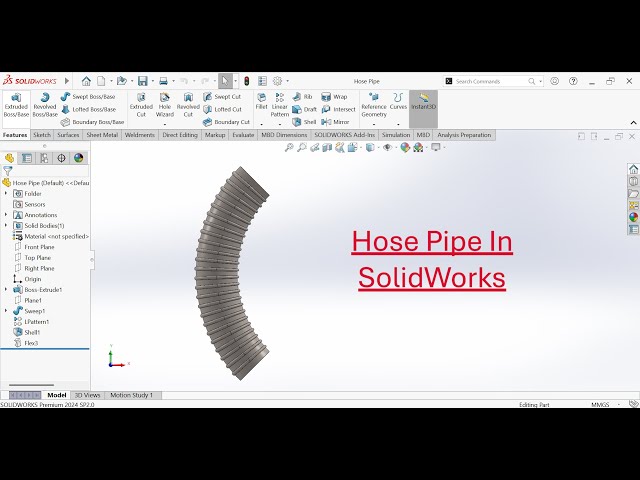Screen dimensions: 640x480
Task: Select the Intersect tool
Action: [x=338, y=109]
